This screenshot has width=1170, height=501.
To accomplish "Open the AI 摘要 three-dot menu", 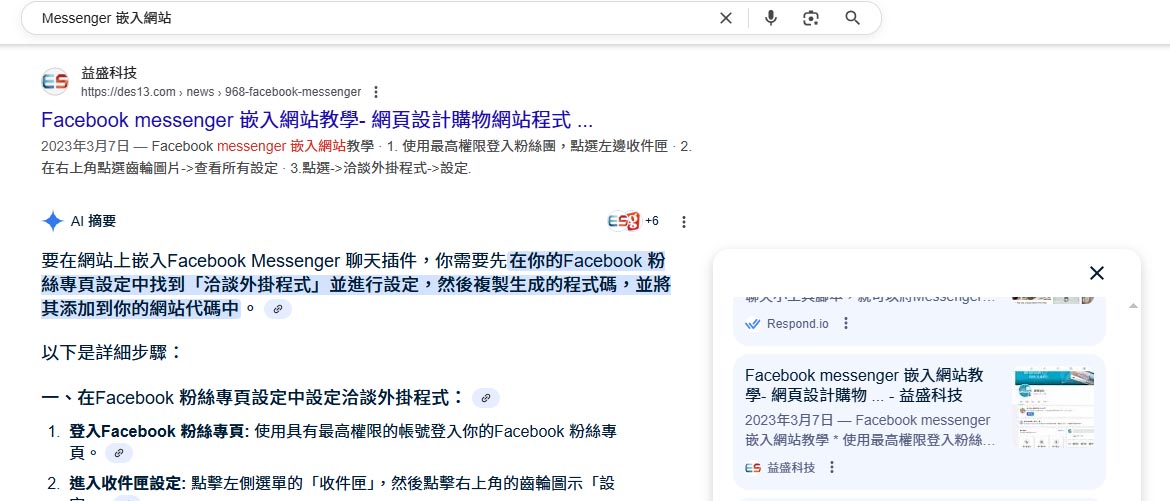I will [x=684, y=222].
